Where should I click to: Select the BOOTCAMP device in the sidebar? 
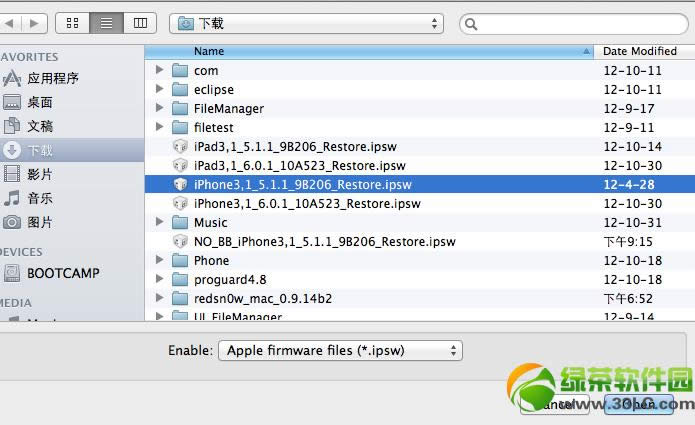coord(63,273)
